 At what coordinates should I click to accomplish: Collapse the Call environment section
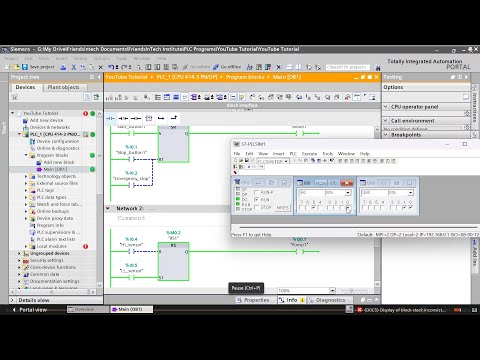tap(386, 120)
